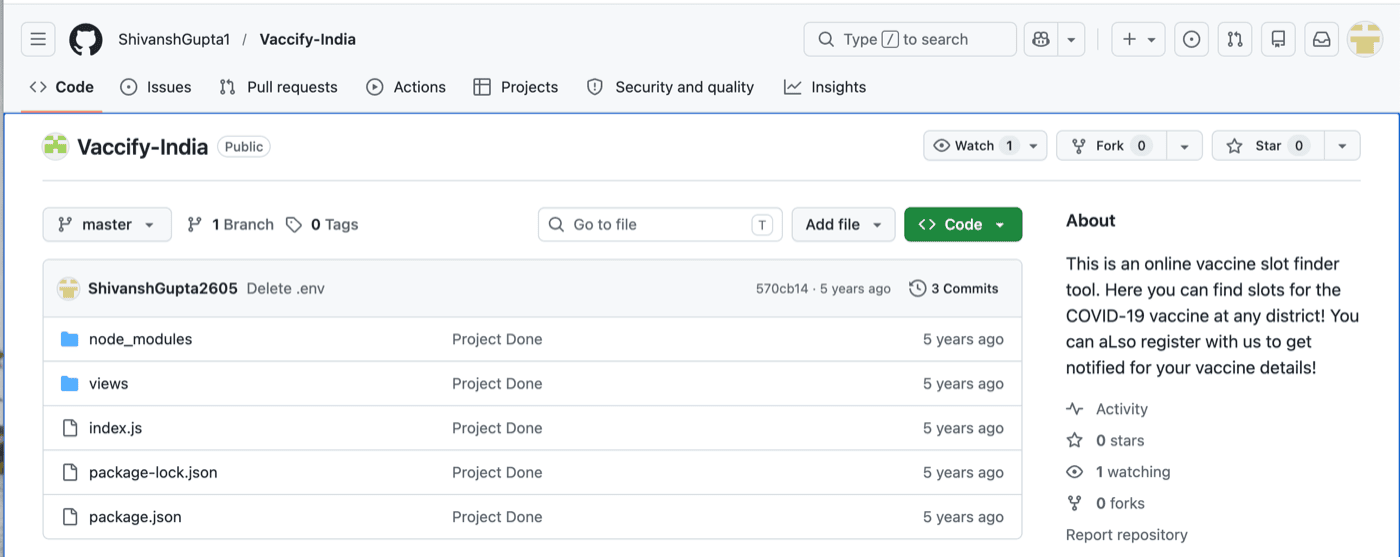Open the node_modules folder
Image resolution: width=1400 pixels, height=557 pixels.
point(140,339)
